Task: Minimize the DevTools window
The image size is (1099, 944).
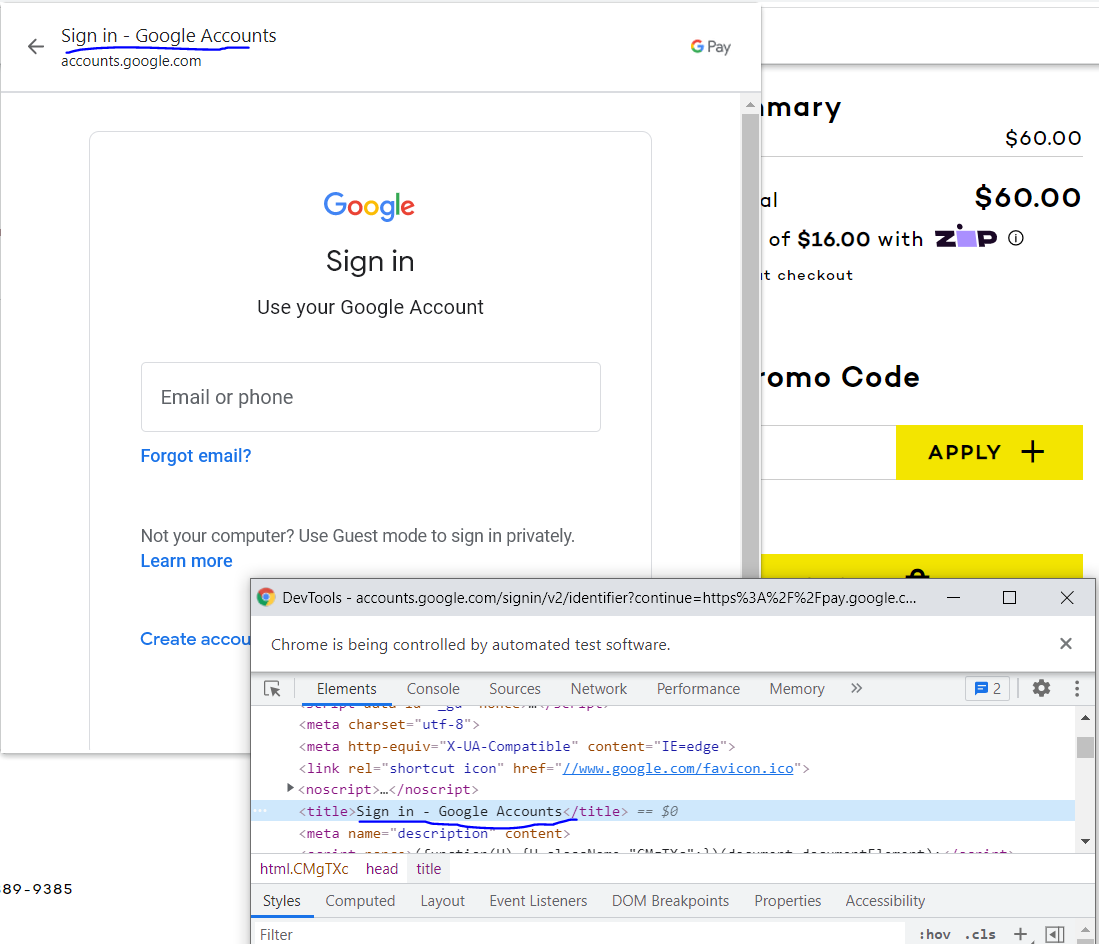Action: [x=953, y=597]
